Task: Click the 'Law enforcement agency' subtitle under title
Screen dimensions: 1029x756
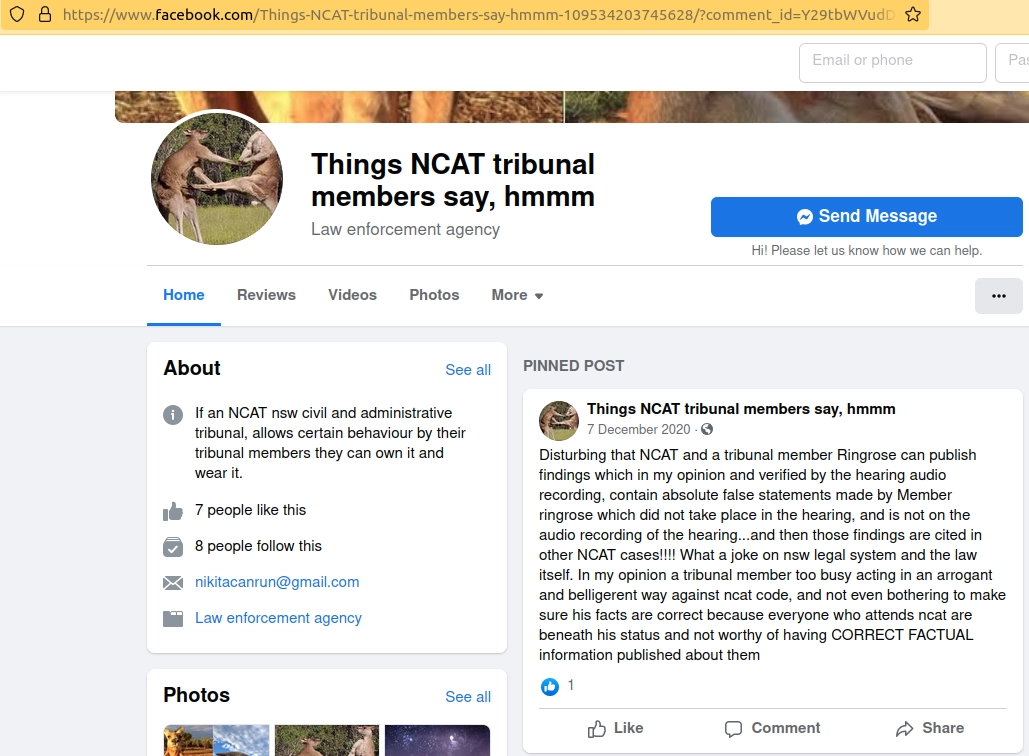Action: 406,229
